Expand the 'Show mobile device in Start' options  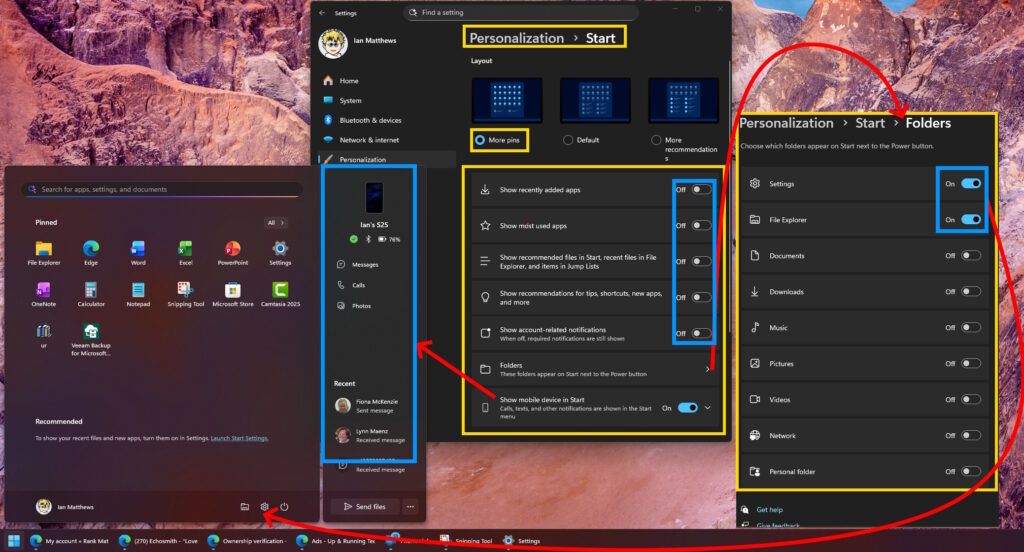(x=707, y=408)
